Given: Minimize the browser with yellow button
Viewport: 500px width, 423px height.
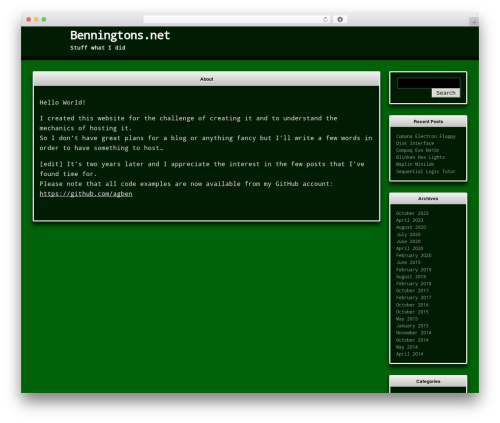Looking at the screenshot, I should tap(36, 19).
